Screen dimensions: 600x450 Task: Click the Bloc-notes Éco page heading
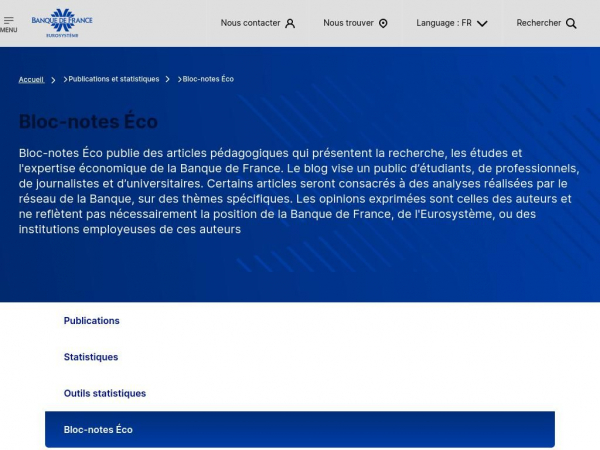click(x=88, y=122)
